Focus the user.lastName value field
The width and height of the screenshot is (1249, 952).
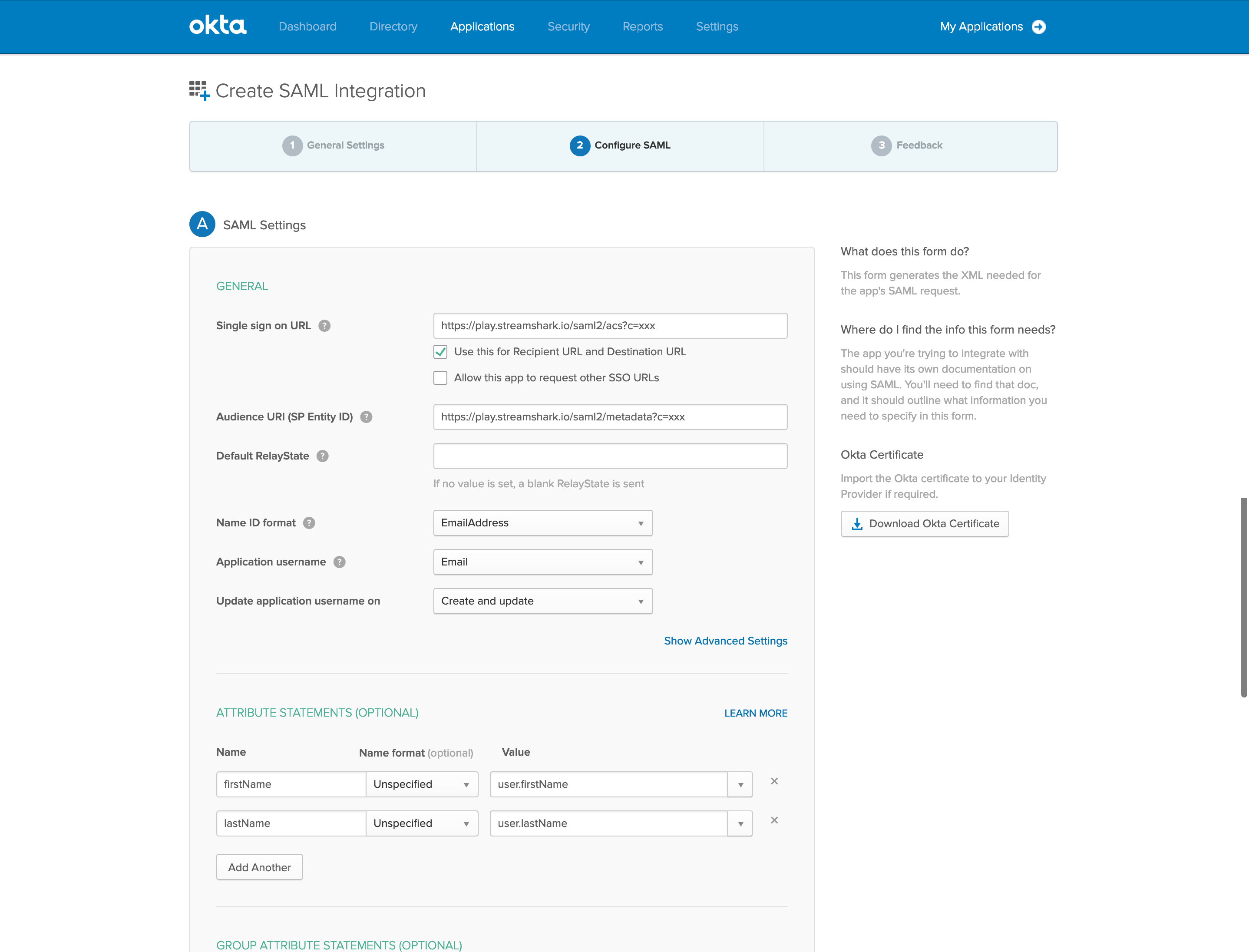point(608,823)
